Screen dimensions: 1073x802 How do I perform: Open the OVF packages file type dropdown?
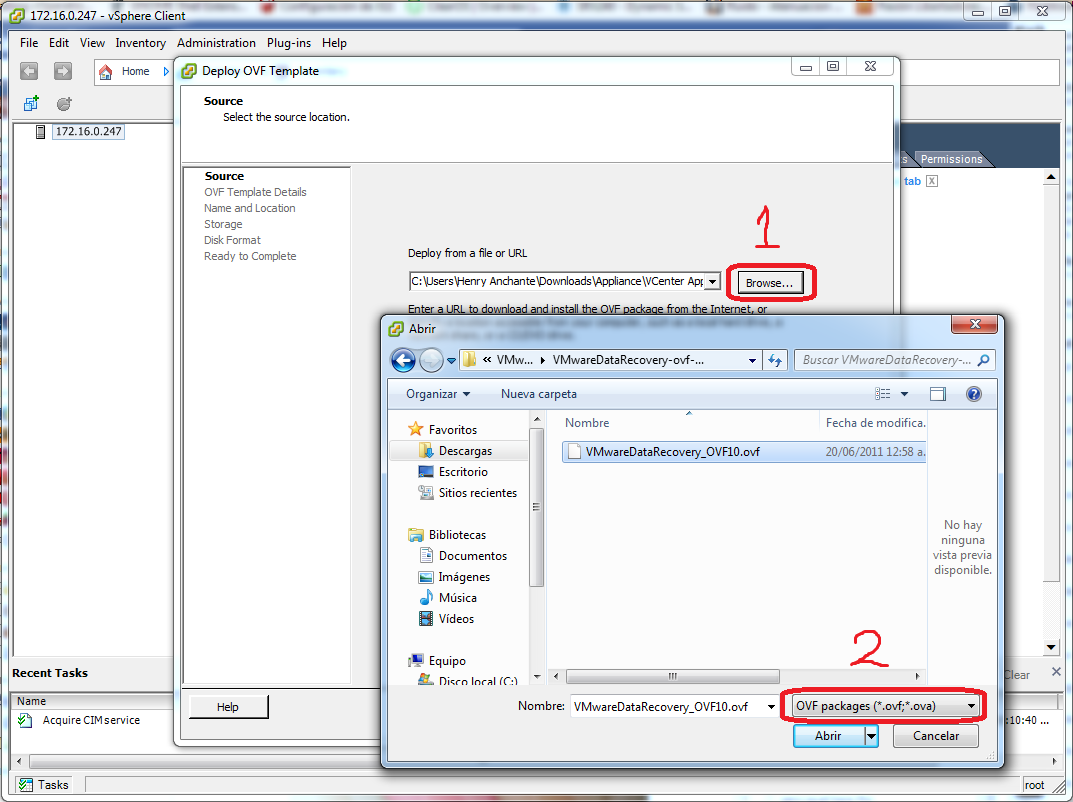[968, 705]
